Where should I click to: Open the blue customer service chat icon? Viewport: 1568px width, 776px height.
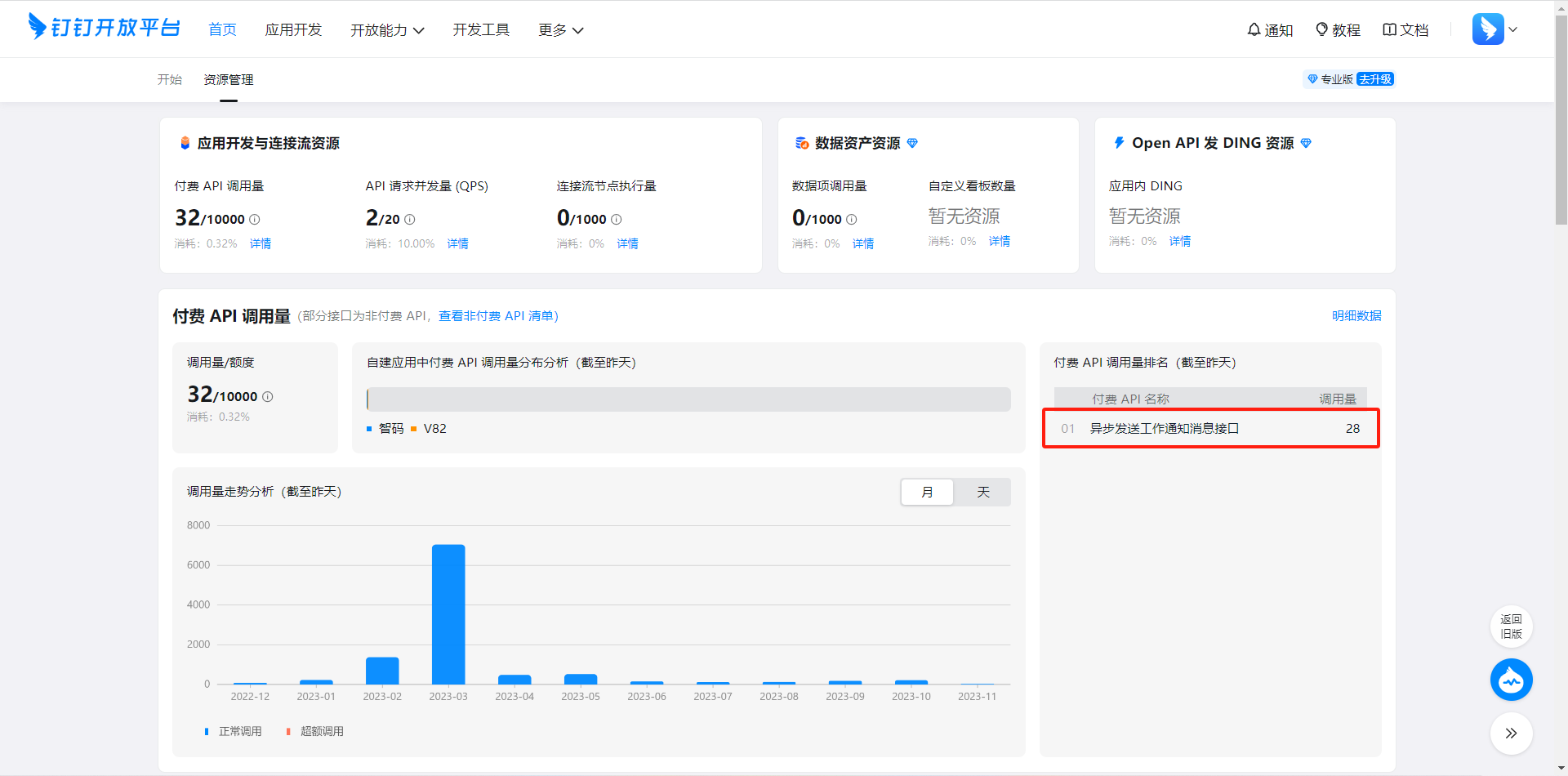pos(1511,680)
